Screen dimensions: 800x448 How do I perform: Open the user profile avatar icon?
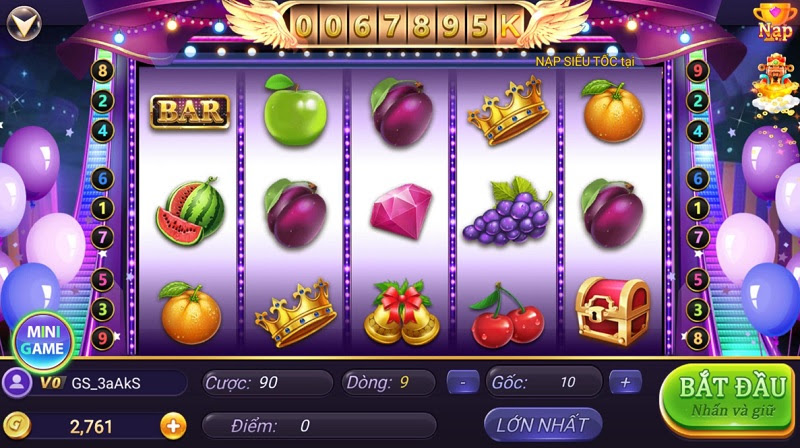click(17, 382)
